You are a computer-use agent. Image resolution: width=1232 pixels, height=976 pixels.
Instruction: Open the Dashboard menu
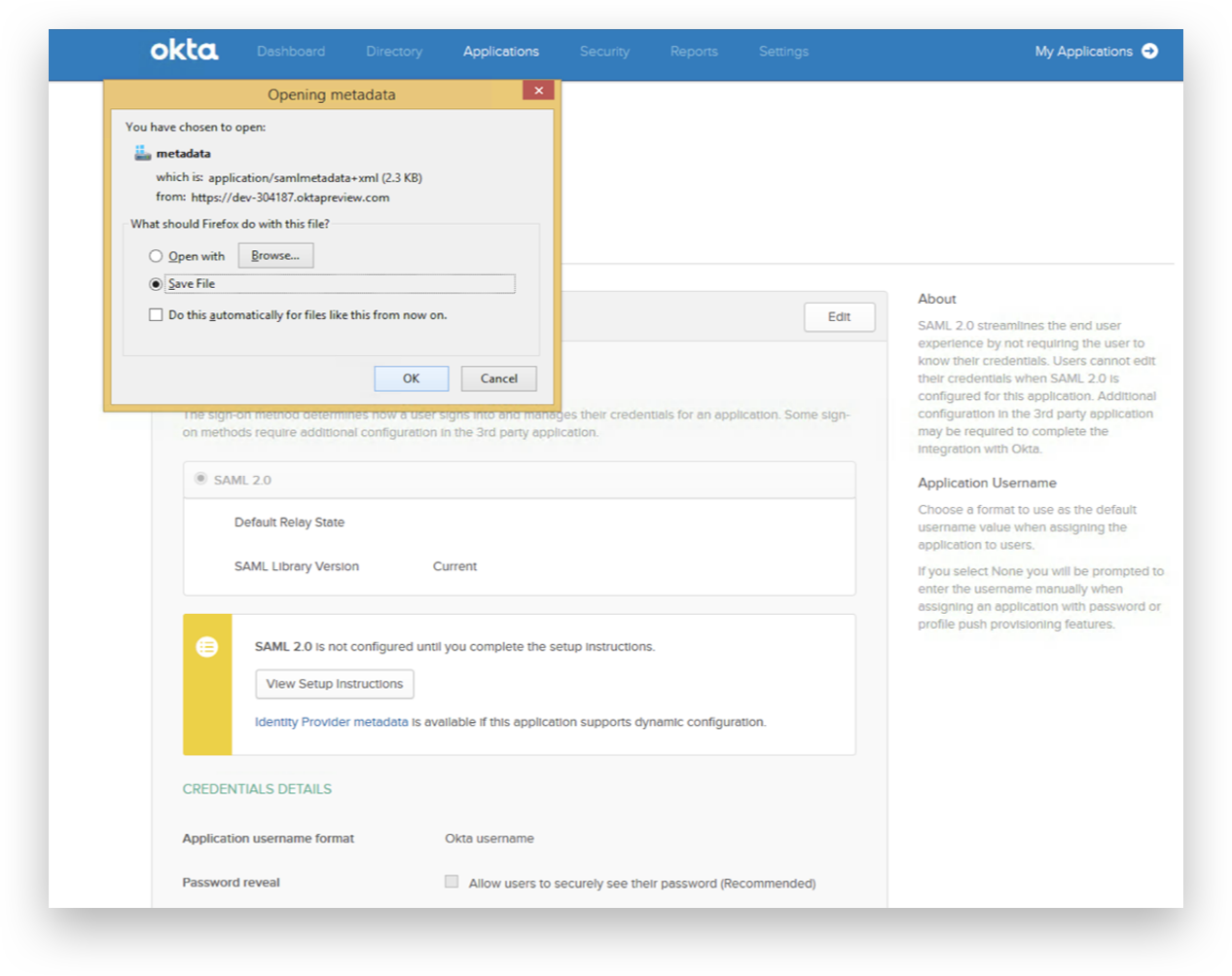pyautogui.click(x=291, y=52)
